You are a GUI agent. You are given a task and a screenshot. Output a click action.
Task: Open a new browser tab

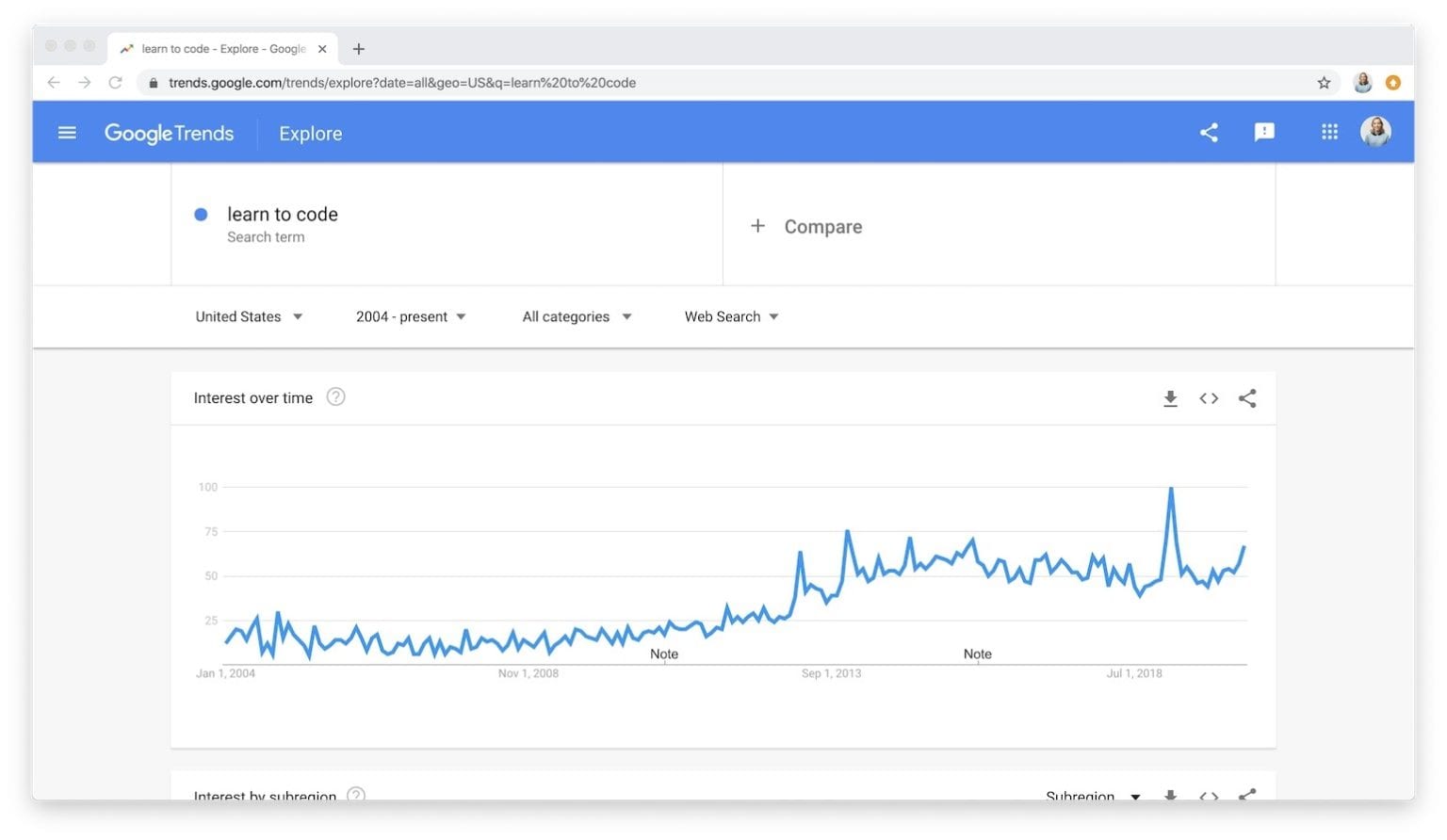pos(359,49)
